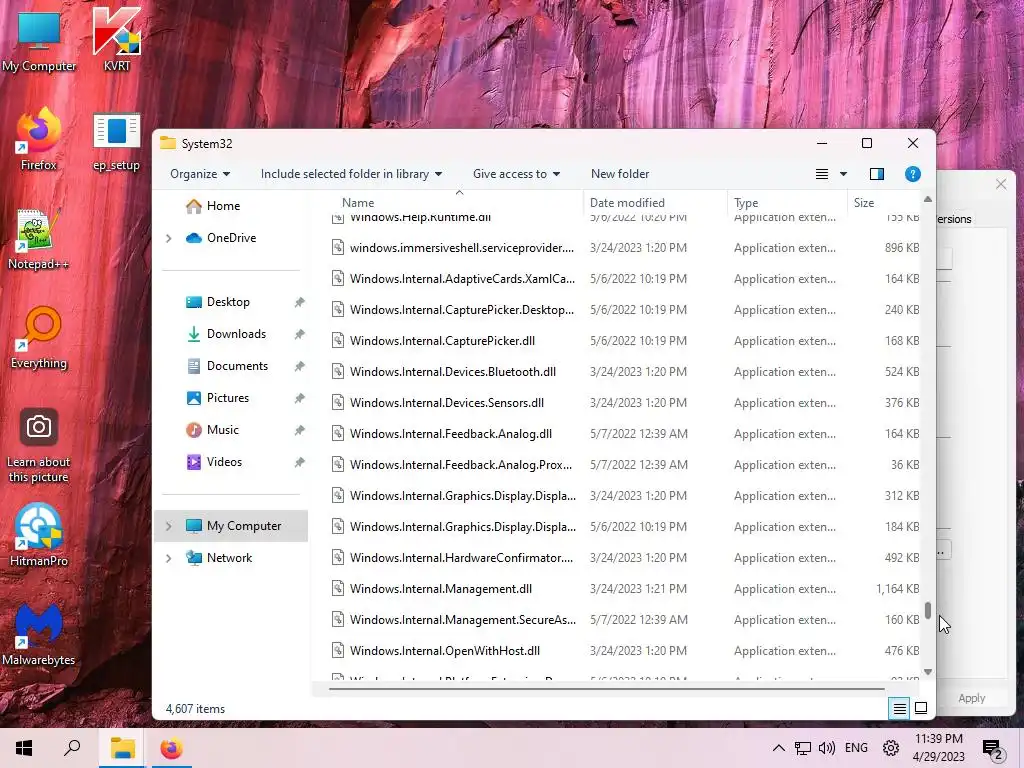The width and height of the screenshot is (1024, 768).
Task: Expand the My Computer tree node
Action: click(x=168, y=526)
